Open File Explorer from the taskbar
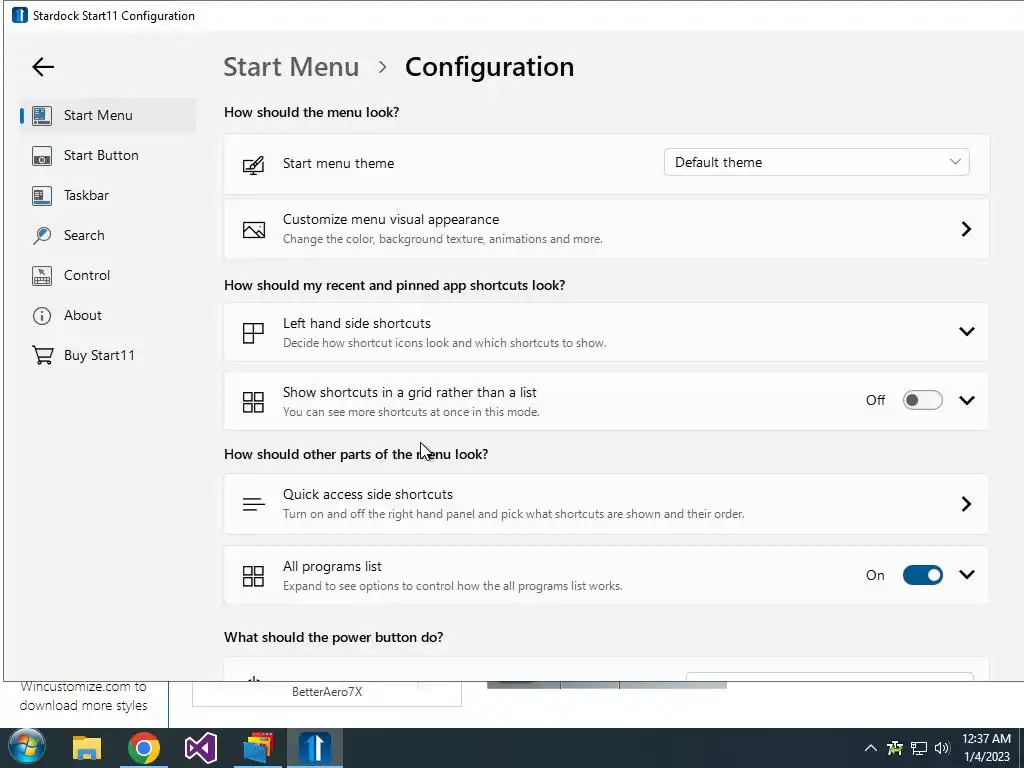This screenshot has width=1024, height=768. 87,748
